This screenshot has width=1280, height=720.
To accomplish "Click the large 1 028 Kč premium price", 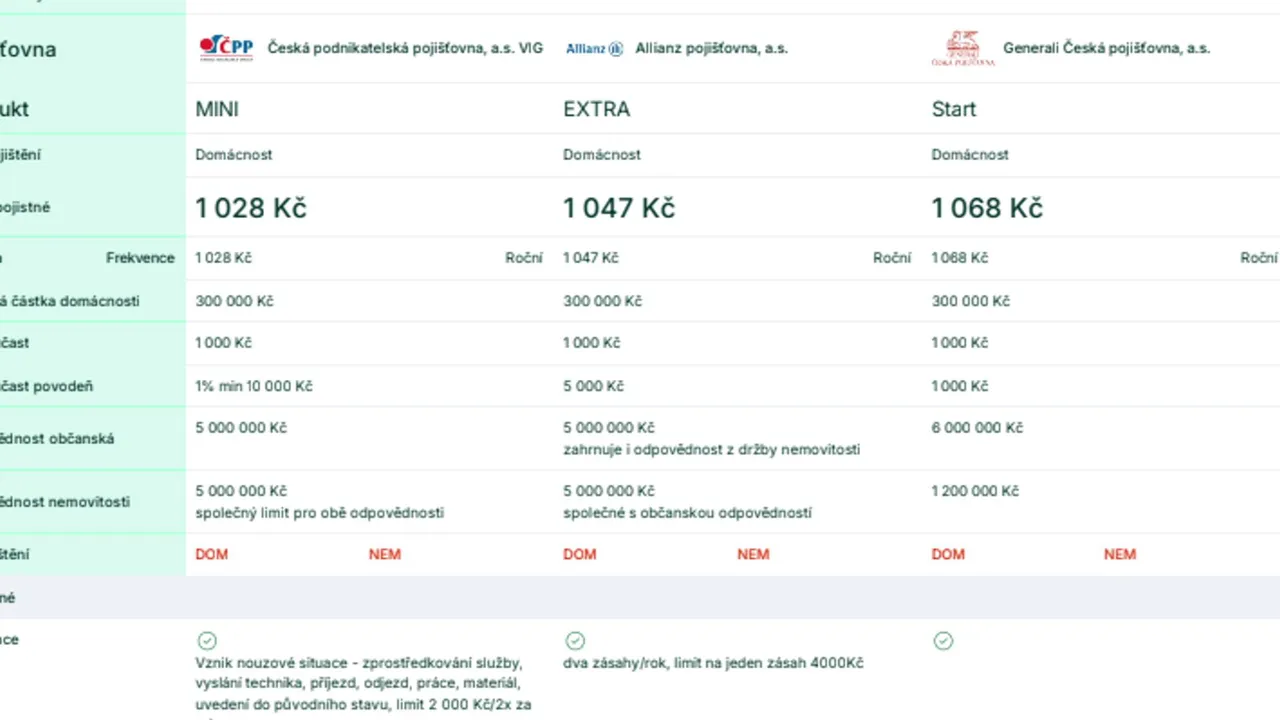I will (251, 208).
